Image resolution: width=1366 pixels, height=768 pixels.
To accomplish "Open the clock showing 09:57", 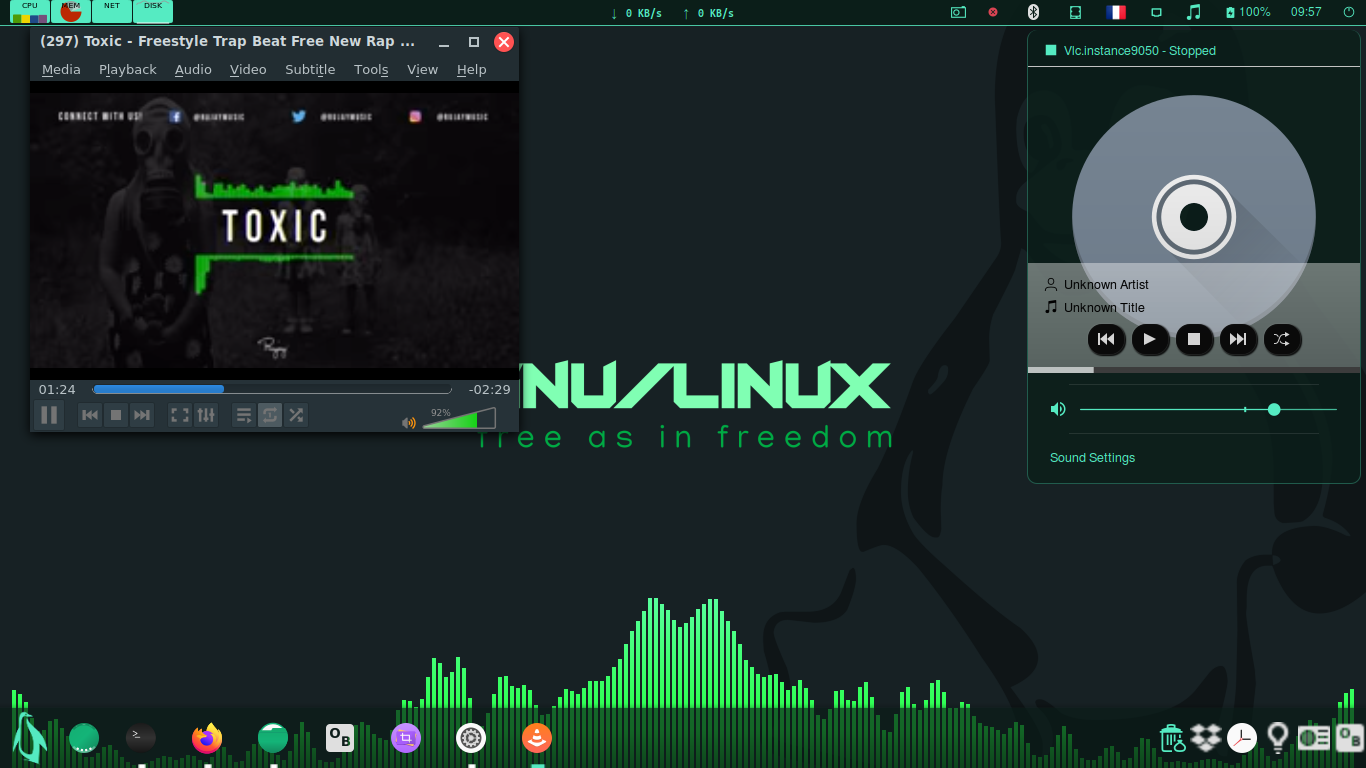I will (x=1306, y=12).
